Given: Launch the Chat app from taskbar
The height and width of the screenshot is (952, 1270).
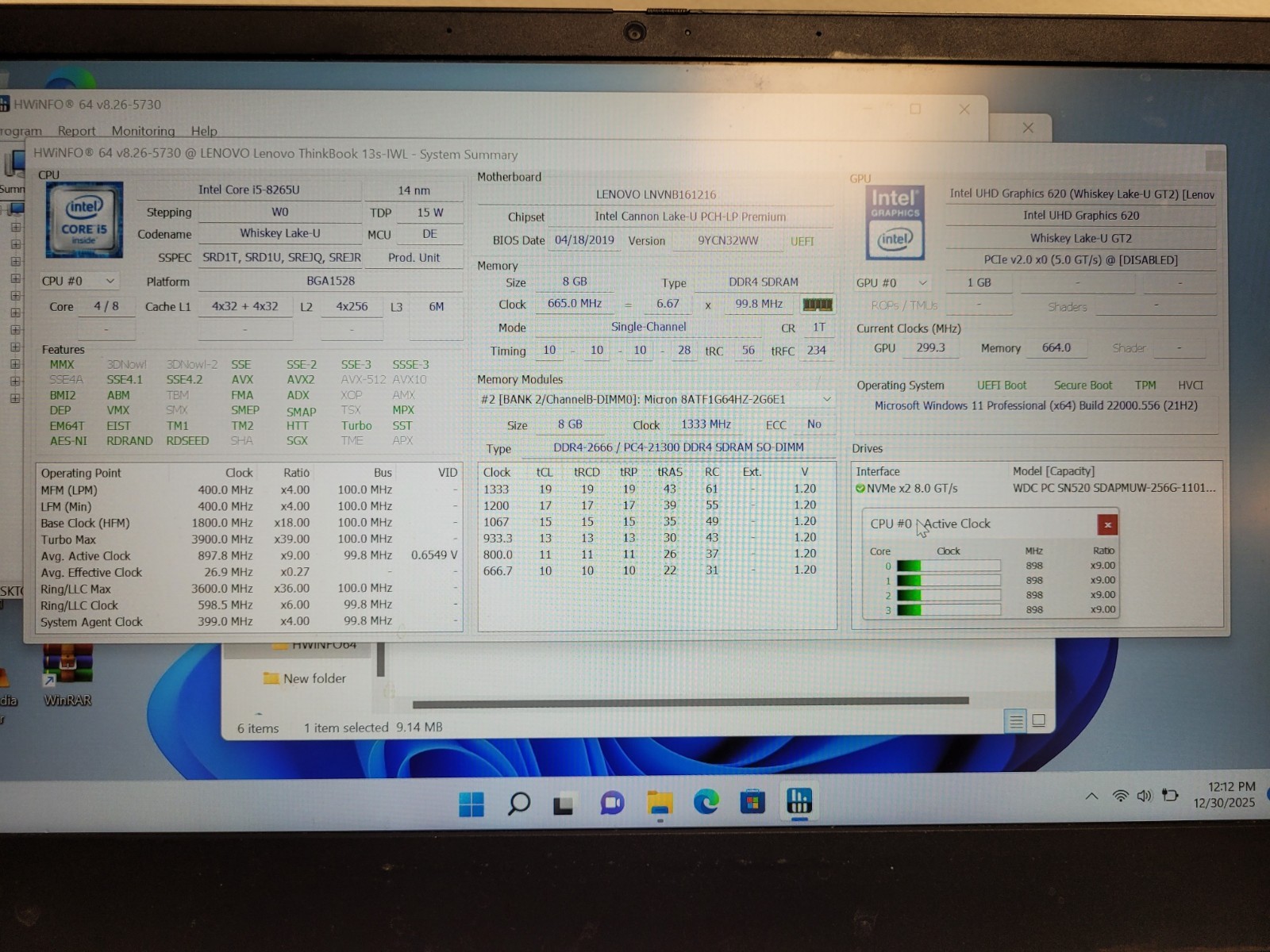Looking at the screenshot, I should pyautogui.click(x=612, y=804).
